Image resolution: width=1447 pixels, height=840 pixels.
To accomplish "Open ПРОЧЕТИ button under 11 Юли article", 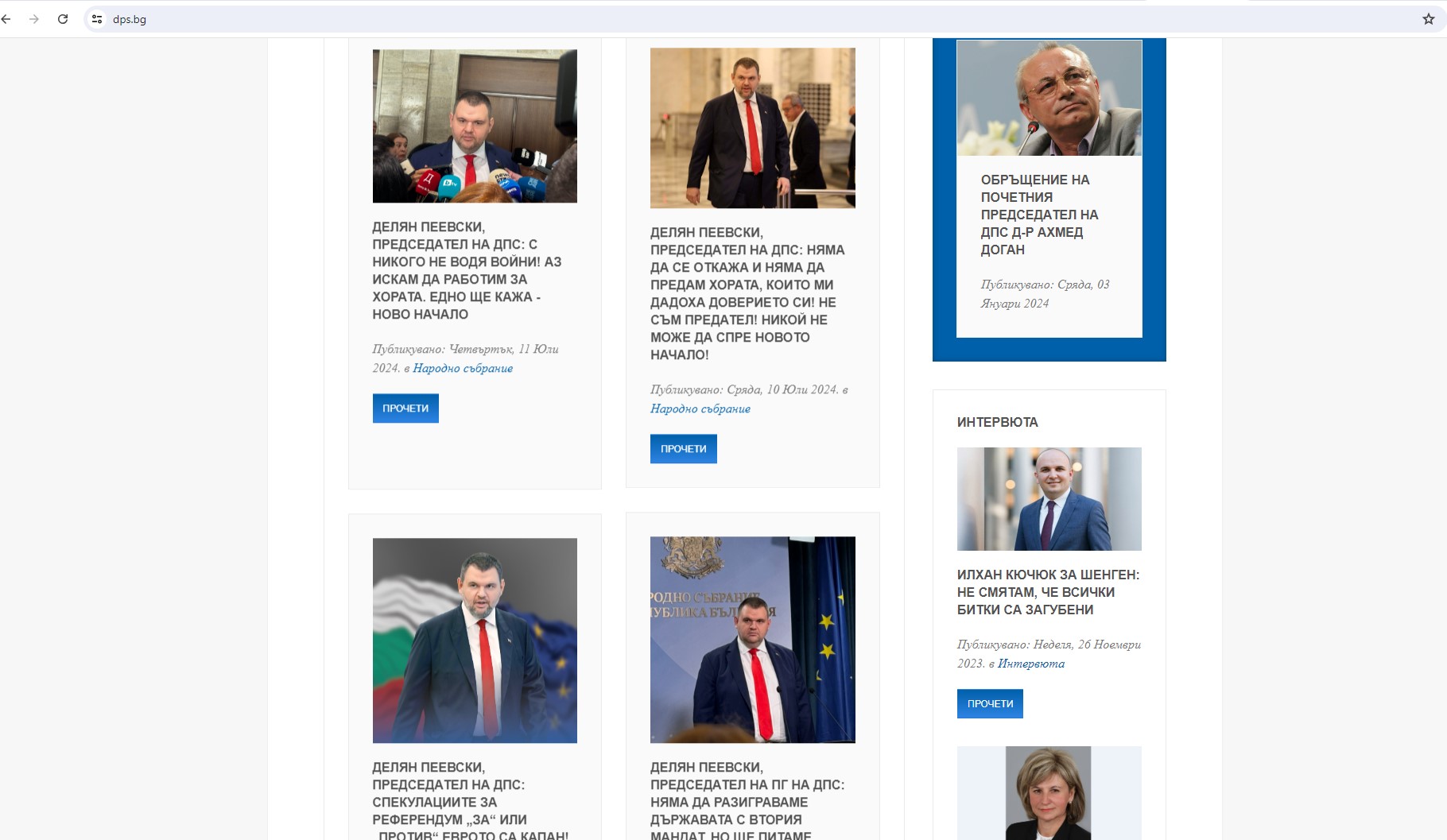I will [405, 408].
